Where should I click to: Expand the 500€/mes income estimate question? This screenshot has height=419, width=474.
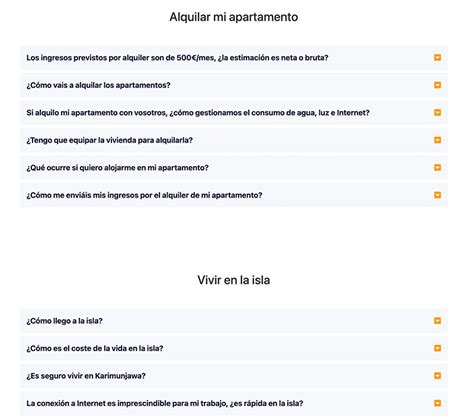point(234,58)
